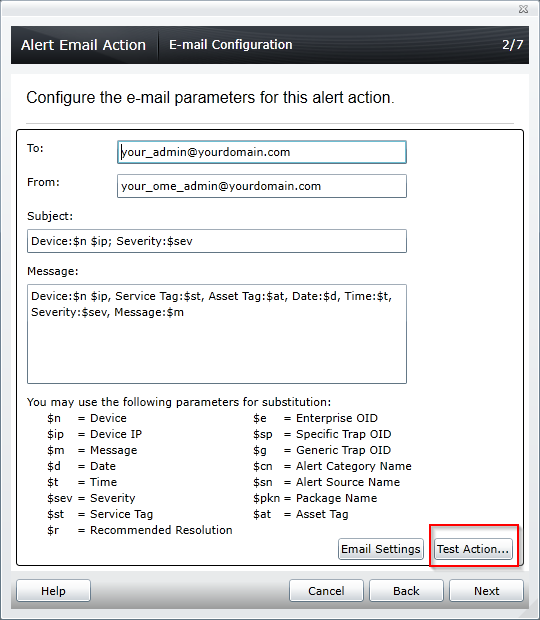Click the 2/7 step indicator

coord(512,45)
